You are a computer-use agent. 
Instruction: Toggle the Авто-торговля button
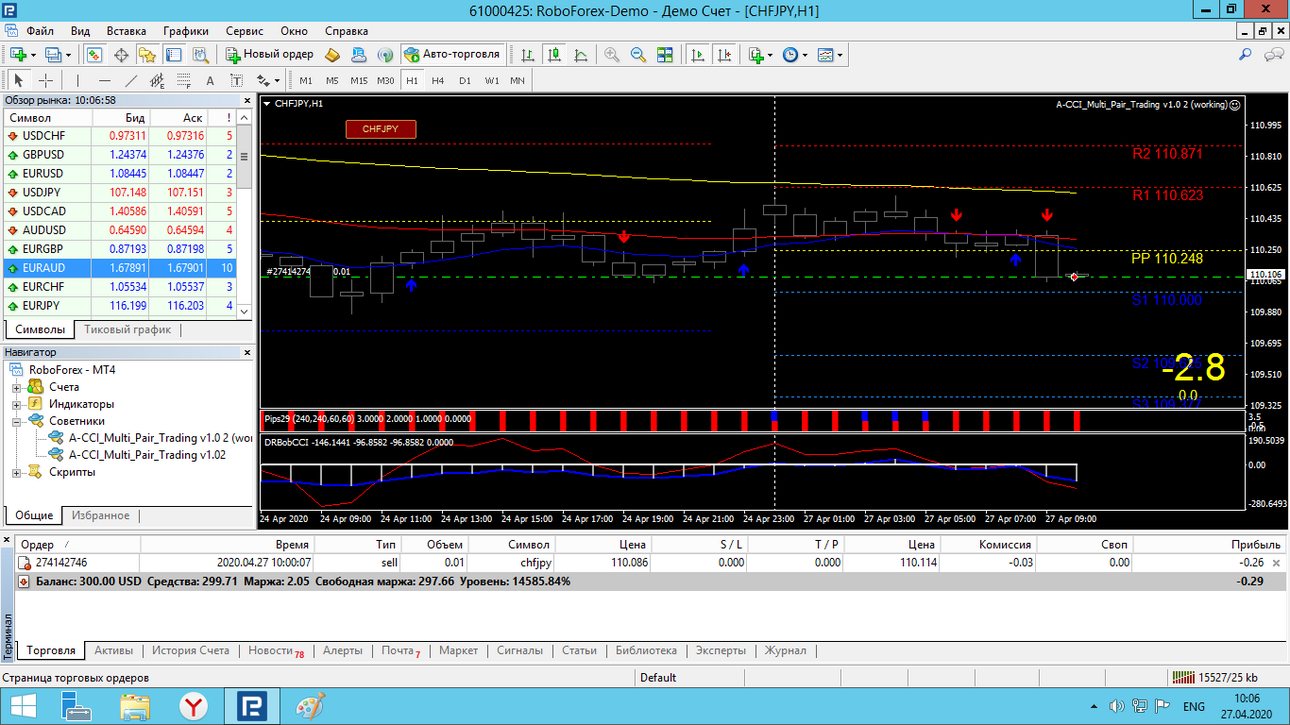point(452,54)
